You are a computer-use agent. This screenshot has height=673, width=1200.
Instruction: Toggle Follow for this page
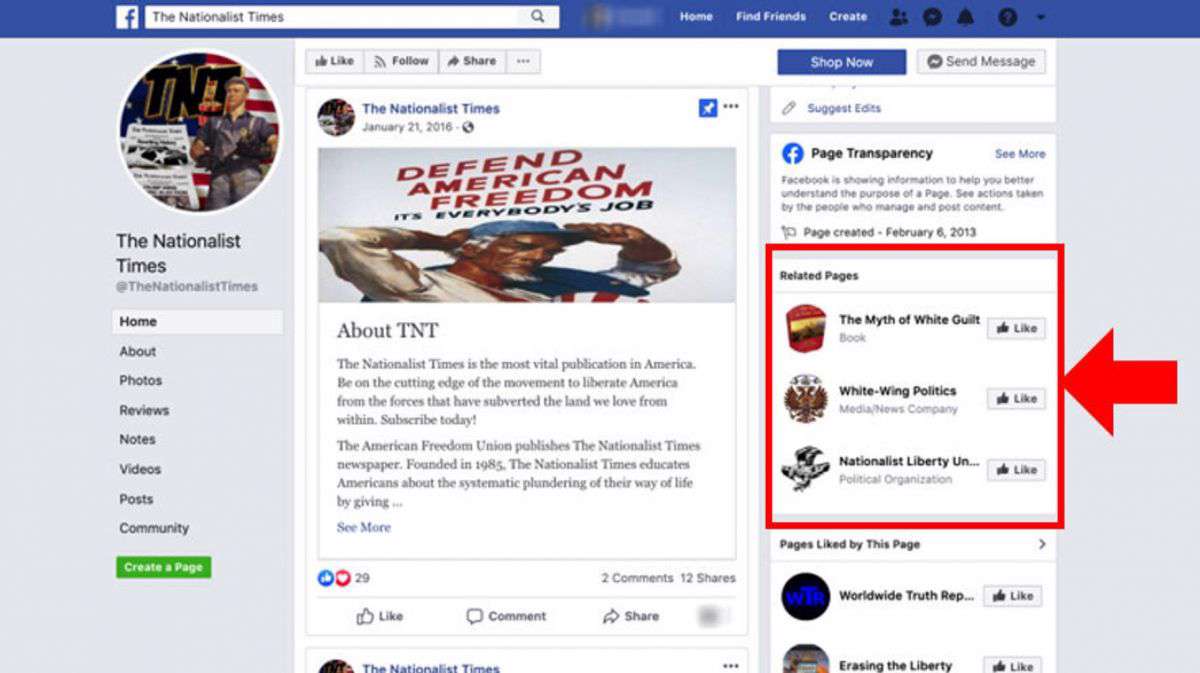tap(401, 61)
